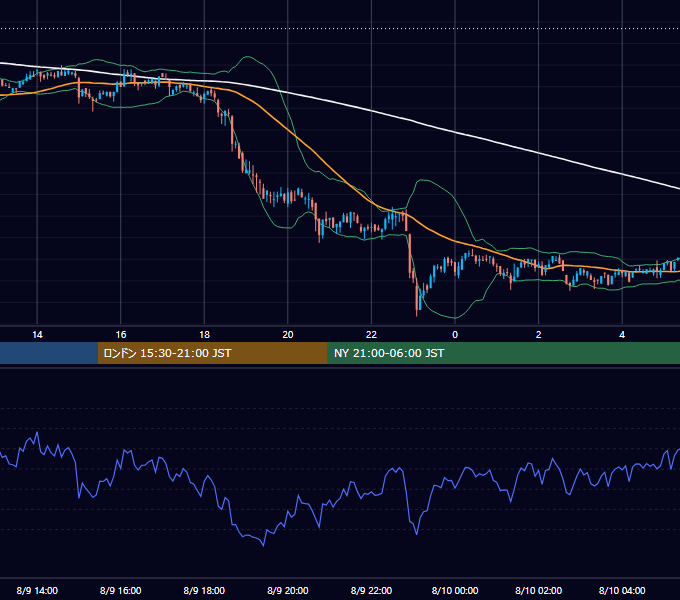Click the 4 hour axis label

(x=622, y=335)
